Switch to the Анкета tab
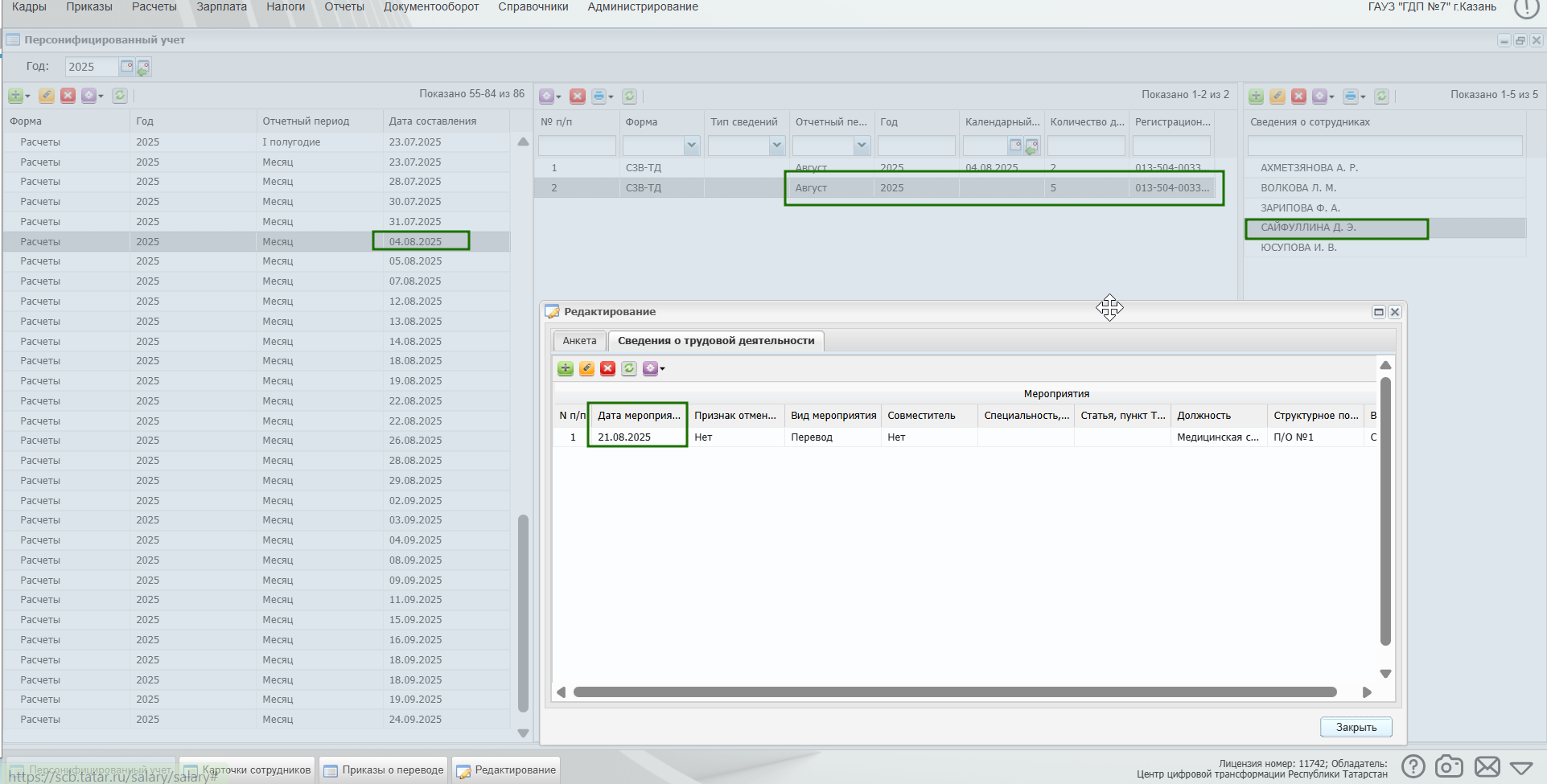1547x784 pixels. click(x=579, y=341)
